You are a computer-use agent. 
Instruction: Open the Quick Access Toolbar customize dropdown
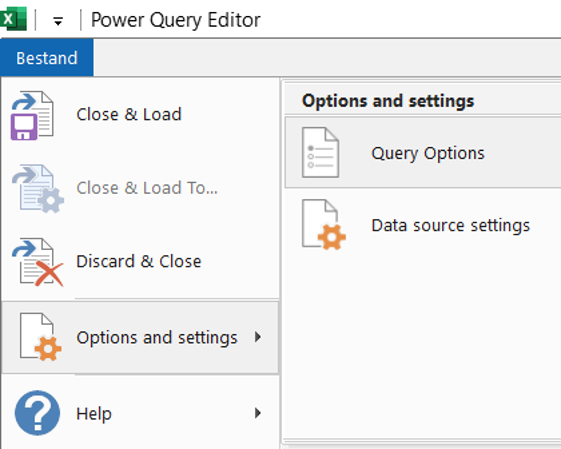pos(58,21)
